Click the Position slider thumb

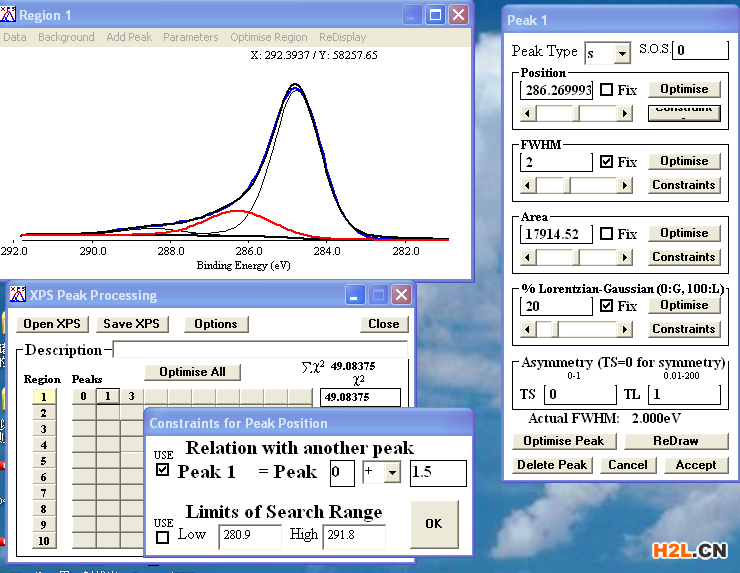click(x=576, y=113)
